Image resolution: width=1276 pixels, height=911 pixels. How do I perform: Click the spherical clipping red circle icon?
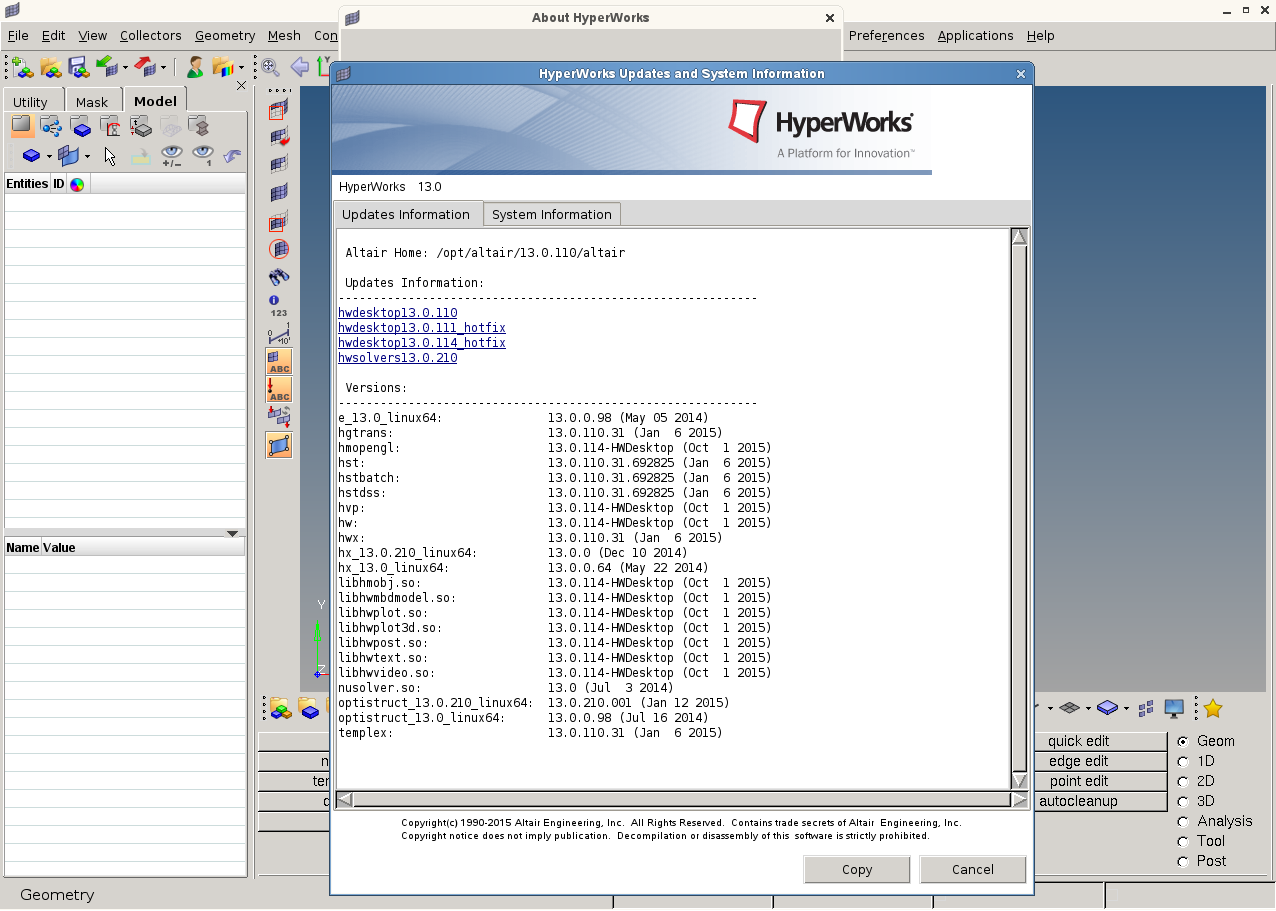[x=279, y=249]
